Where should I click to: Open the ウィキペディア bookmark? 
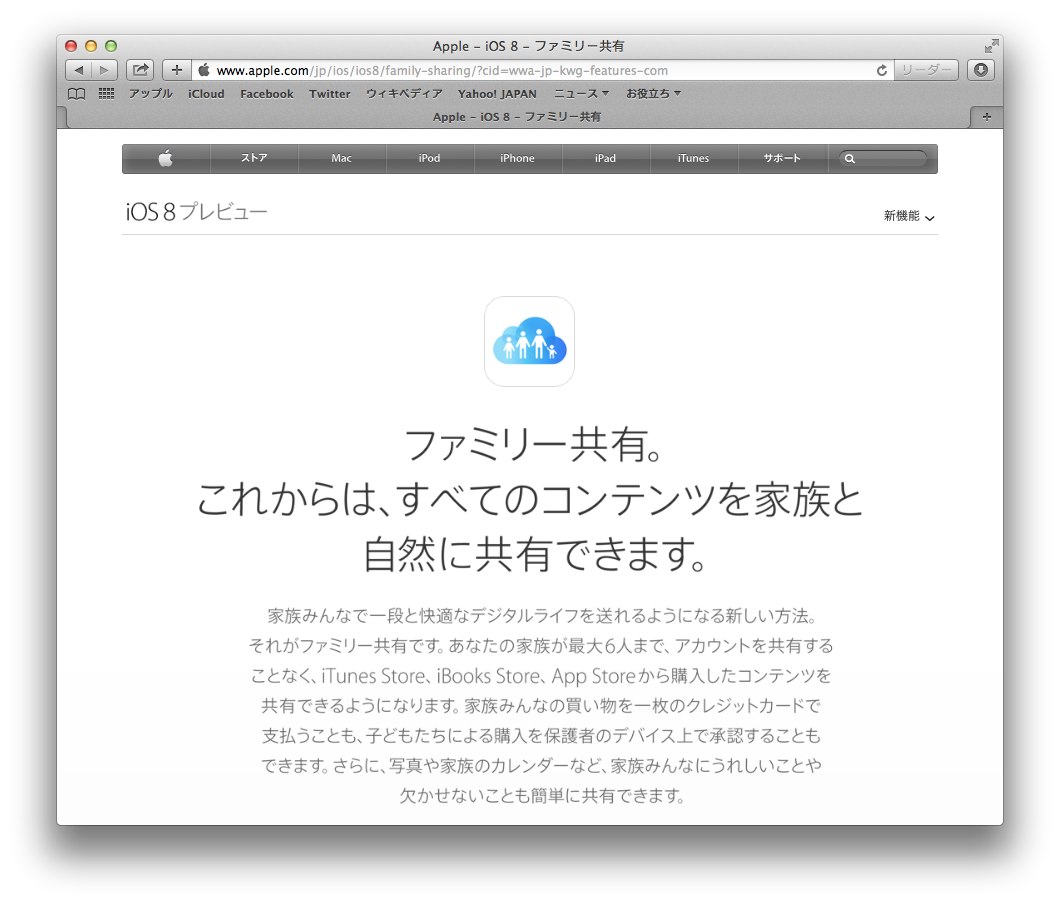(404, 93)
